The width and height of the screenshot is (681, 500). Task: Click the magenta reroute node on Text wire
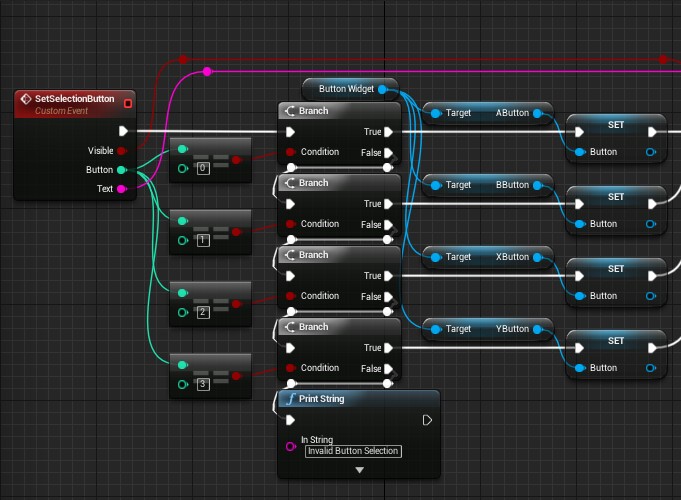(x=207, y=71)
